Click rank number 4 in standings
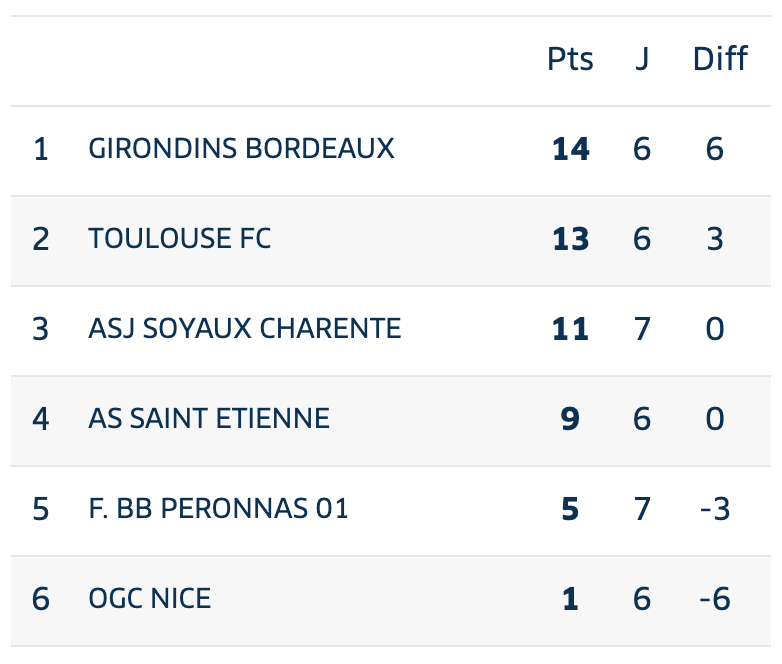Screen dimensions: 782x664 (41, 419)
